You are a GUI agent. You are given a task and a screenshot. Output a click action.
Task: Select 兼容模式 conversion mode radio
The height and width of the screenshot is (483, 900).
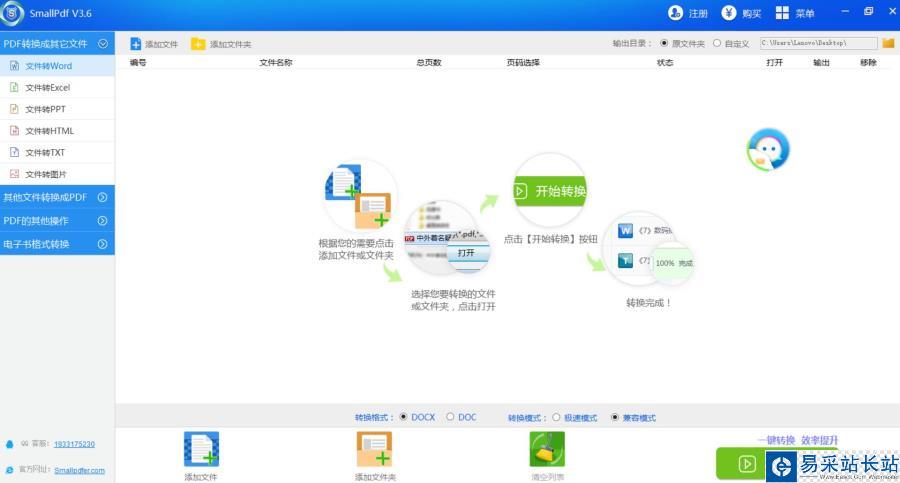click(615, 418)
